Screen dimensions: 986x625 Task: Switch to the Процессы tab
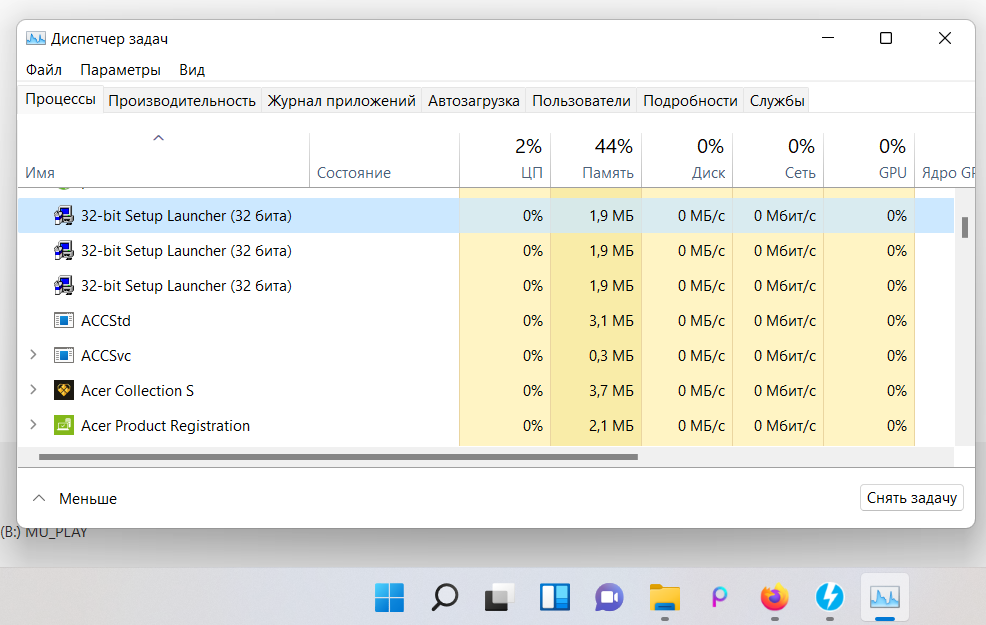[x=60, y=99]
